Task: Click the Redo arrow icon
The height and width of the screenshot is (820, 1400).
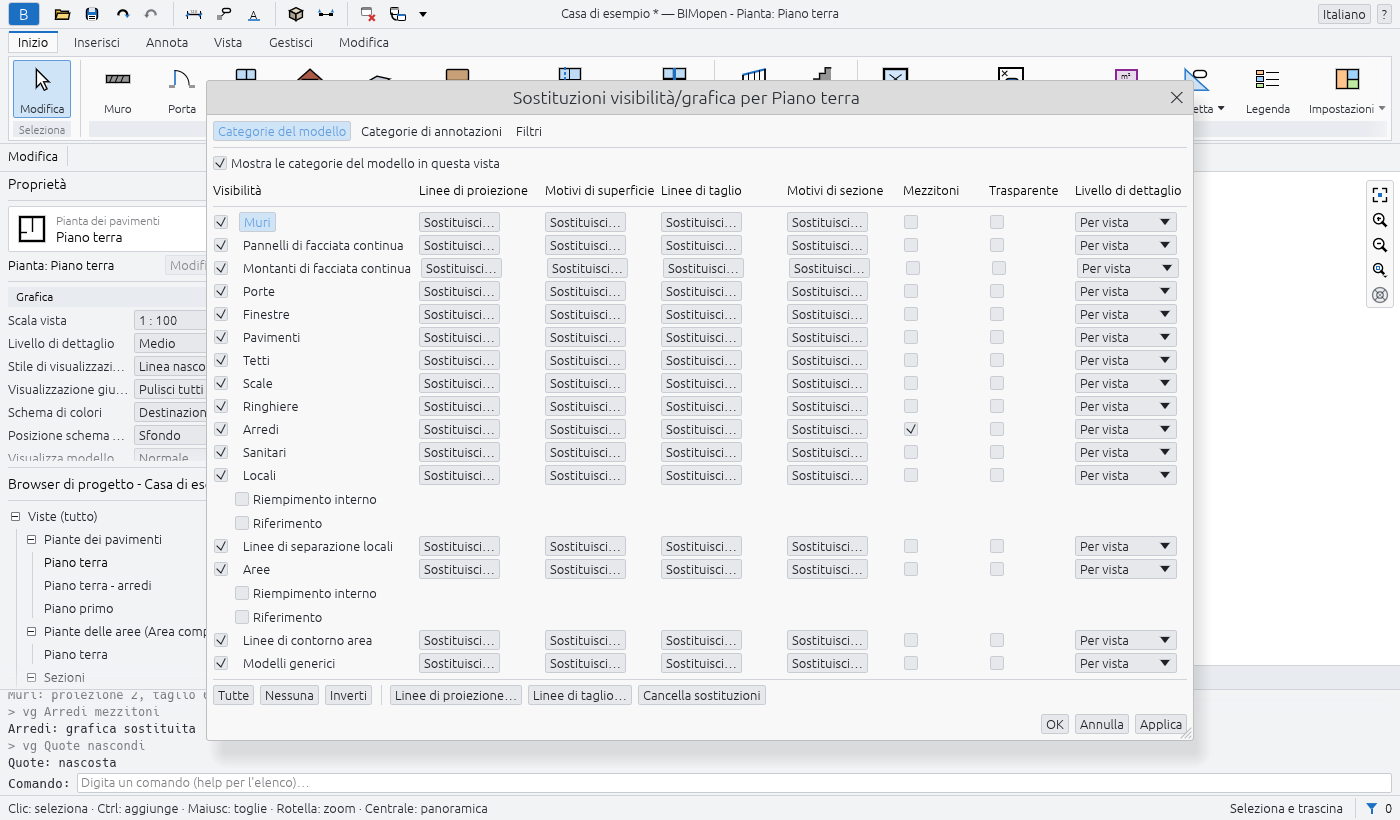Action: click(151, 14)
